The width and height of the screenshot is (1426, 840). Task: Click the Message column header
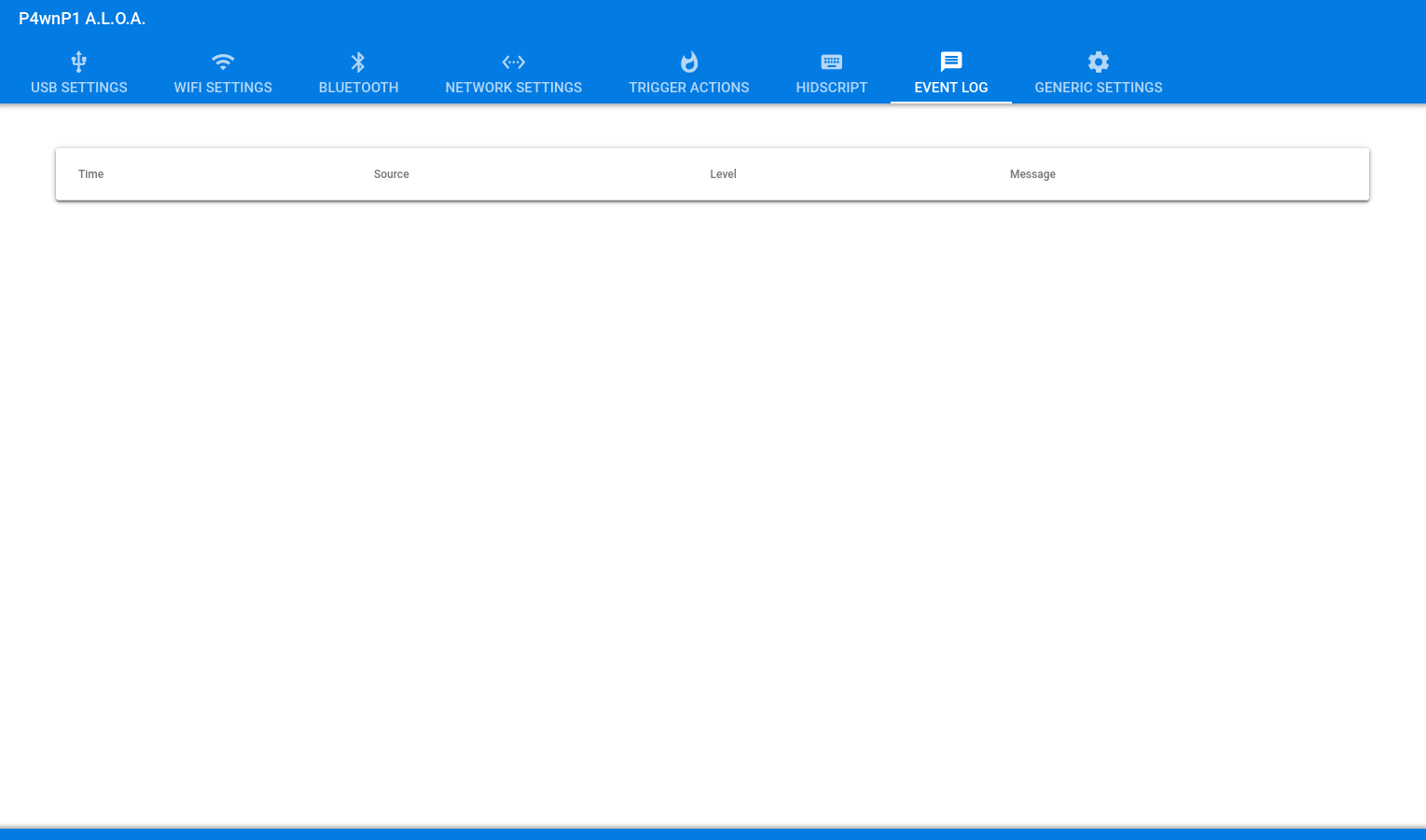tap(1032, 174)
